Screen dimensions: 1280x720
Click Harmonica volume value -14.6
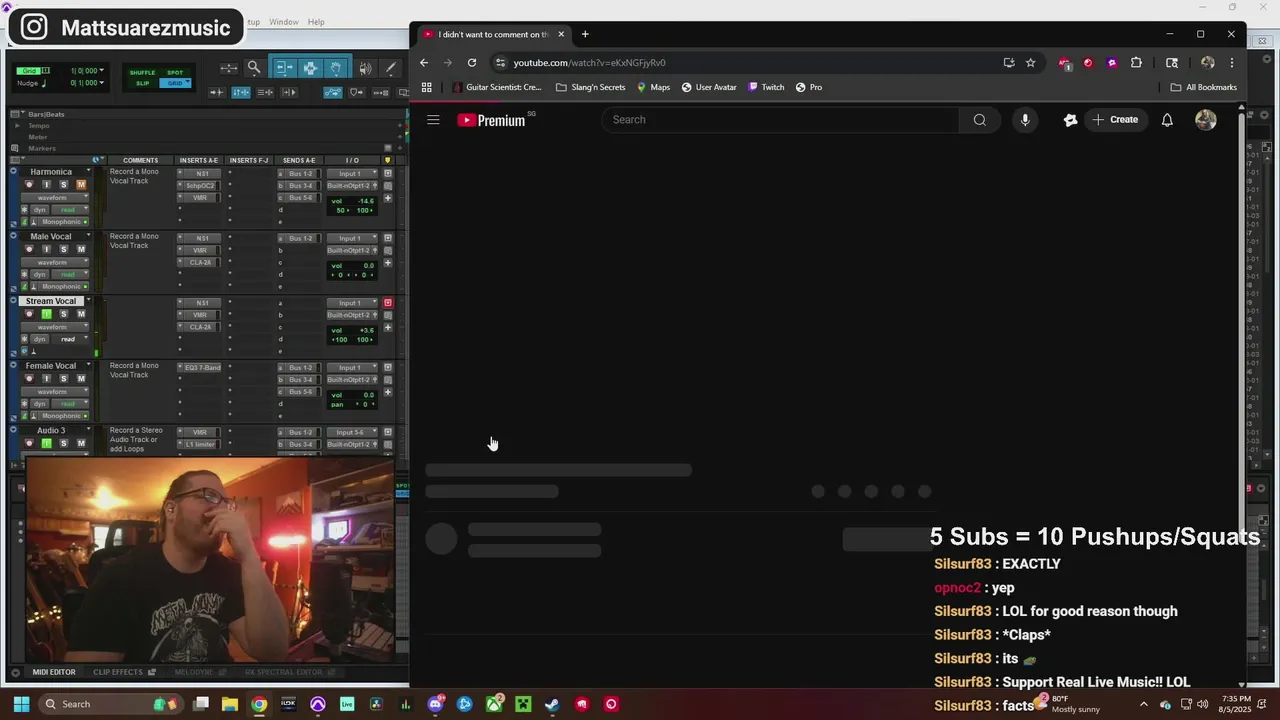tap(364, 201)
